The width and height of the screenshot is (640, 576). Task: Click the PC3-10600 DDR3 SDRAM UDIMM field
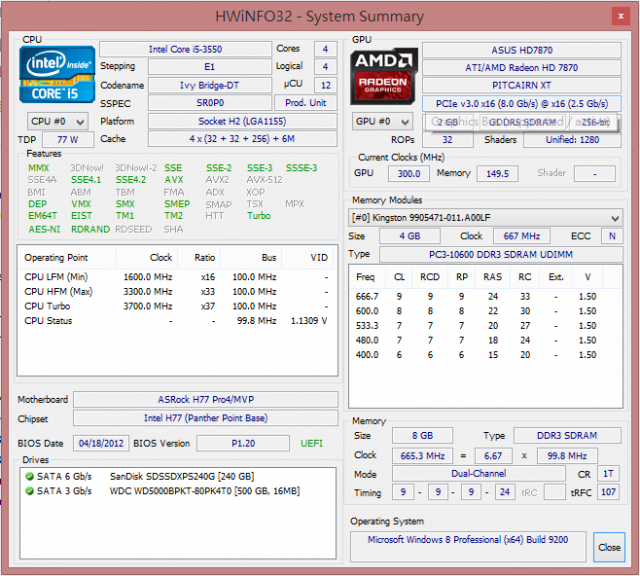(x=501, y=254)
